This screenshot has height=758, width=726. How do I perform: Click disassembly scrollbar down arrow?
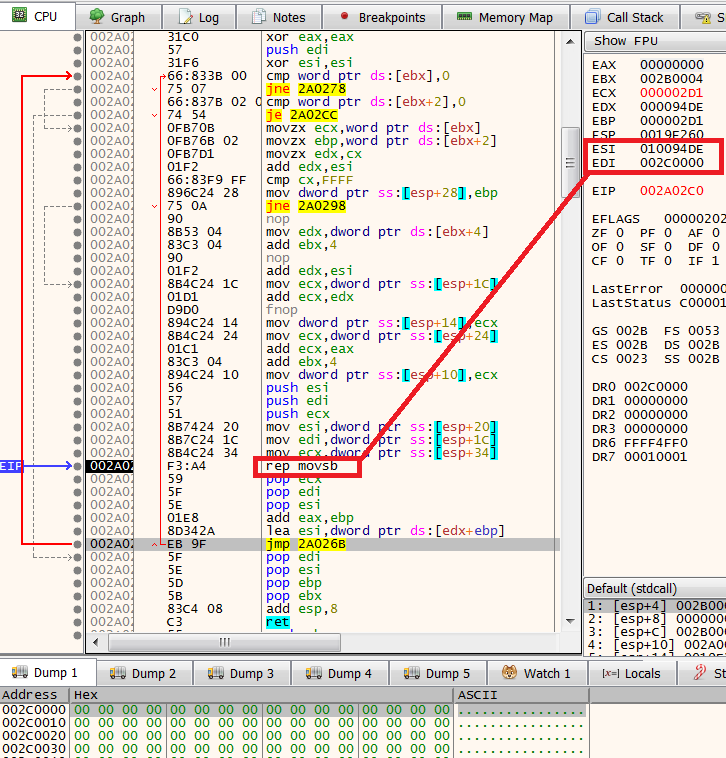570,621
